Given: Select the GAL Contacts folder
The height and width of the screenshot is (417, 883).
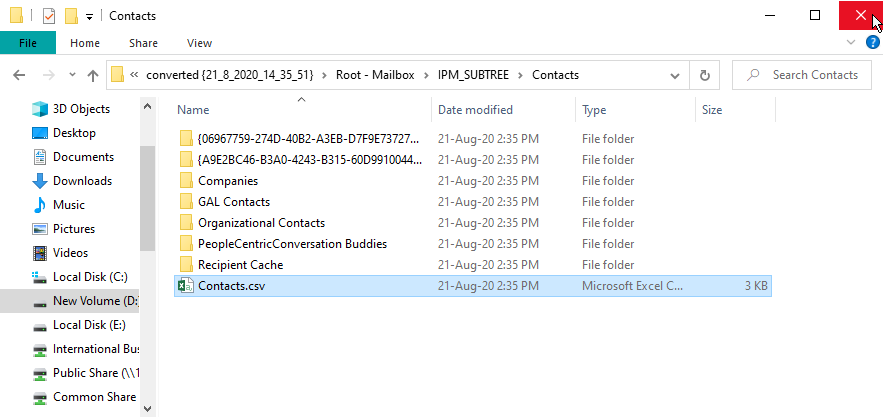Looking at the screenshot, I should [x=234, y=202].
